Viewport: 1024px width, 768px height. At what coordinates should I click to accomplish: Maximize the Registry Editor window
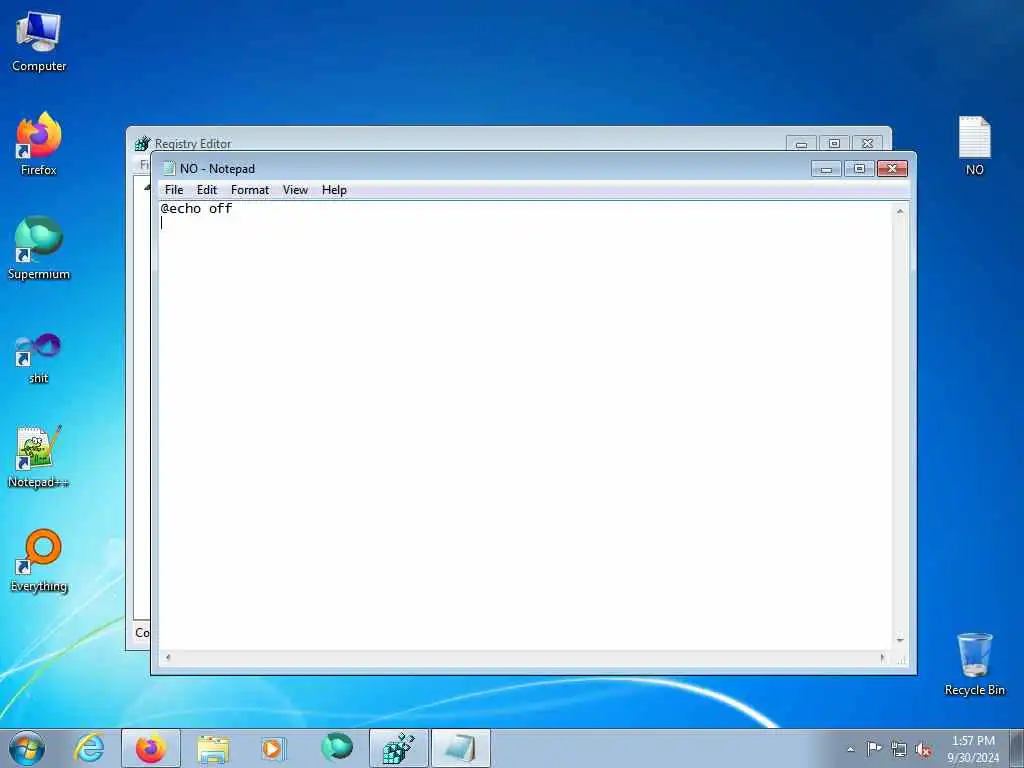(x=834, y=144)
